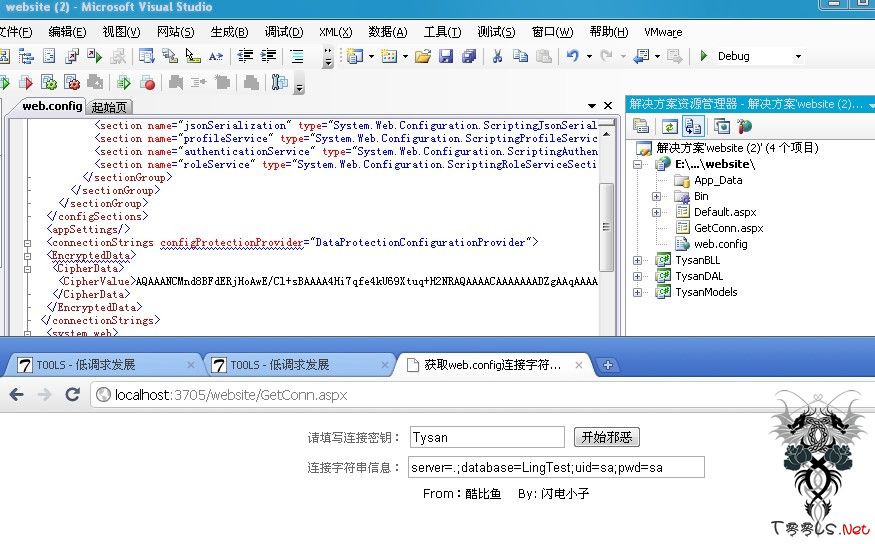This screenshot has height=544, width=875.
Task: Open the Navigate Backward dropdown arrow
Action: [x=657, y=56]
